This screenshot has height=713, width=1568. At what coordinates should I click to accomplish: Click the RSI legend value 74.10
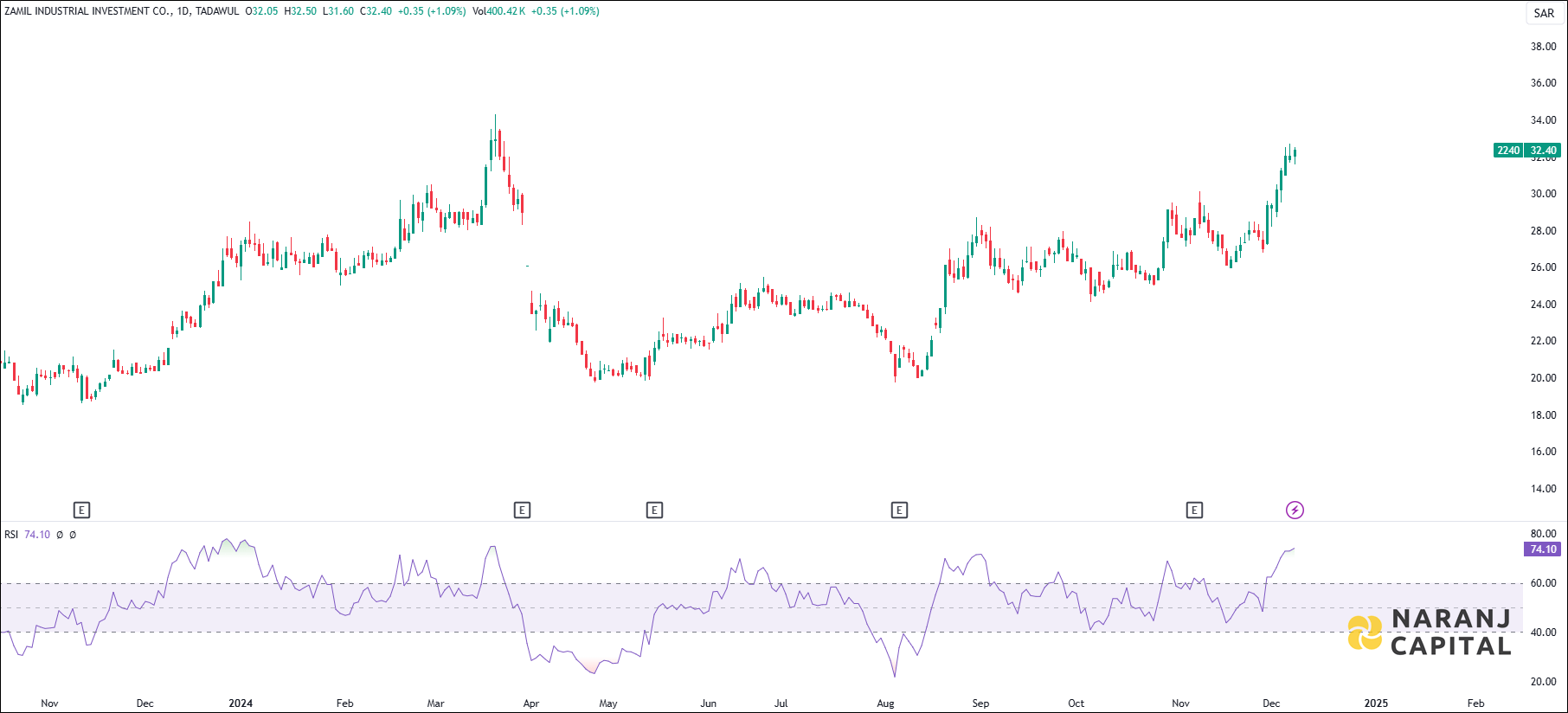[37, 535]
